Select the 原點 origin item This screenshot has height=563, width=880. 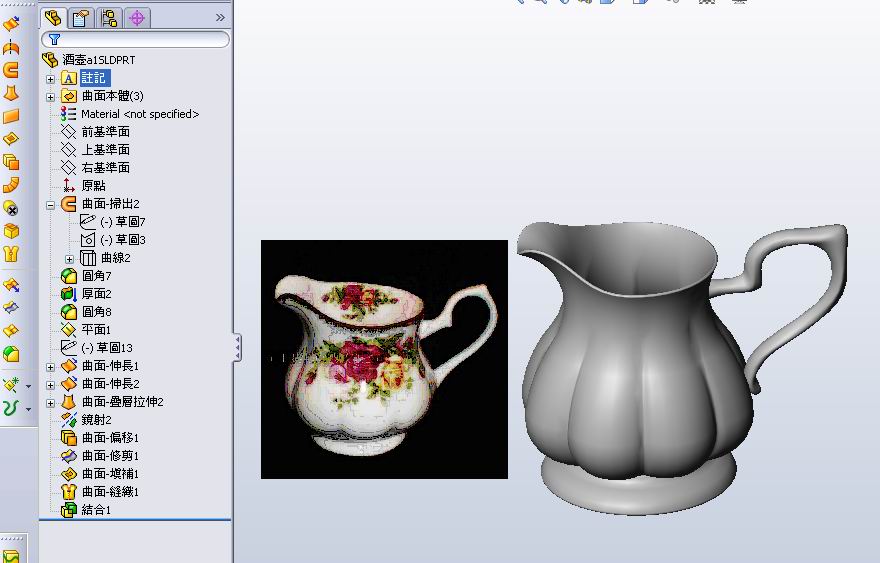click(x=93, y=186)
